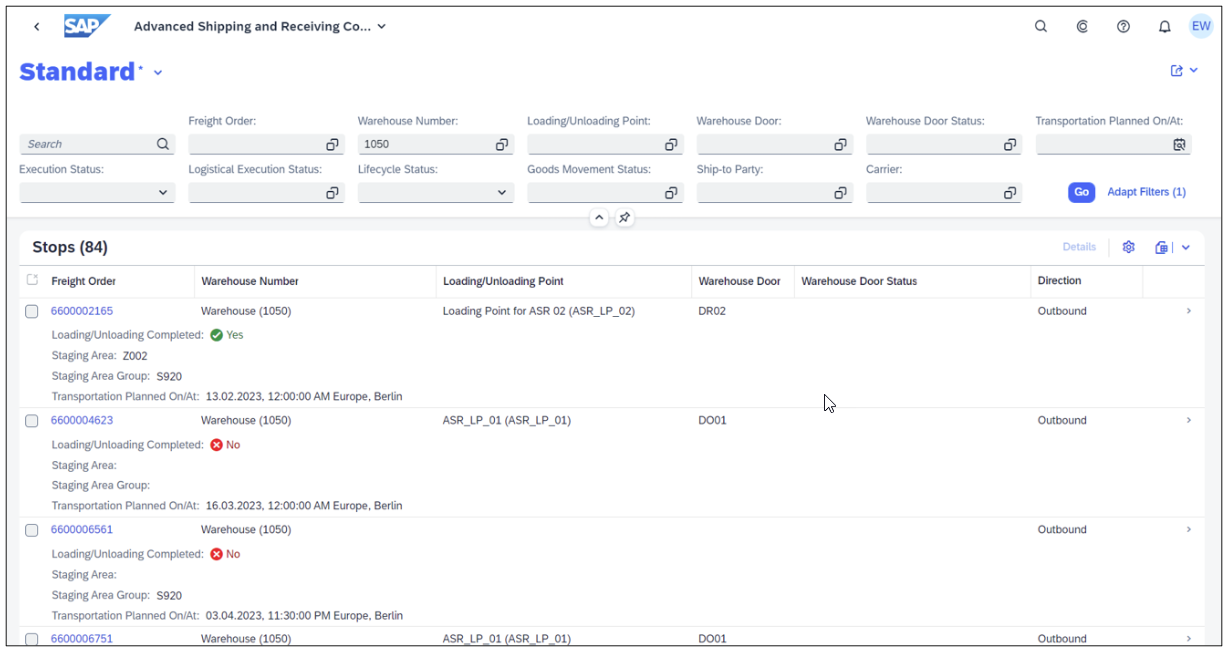Click the DR02 warehouse door cell
1226x650 pixels.
pyautogui.click(x=712, y=311)
